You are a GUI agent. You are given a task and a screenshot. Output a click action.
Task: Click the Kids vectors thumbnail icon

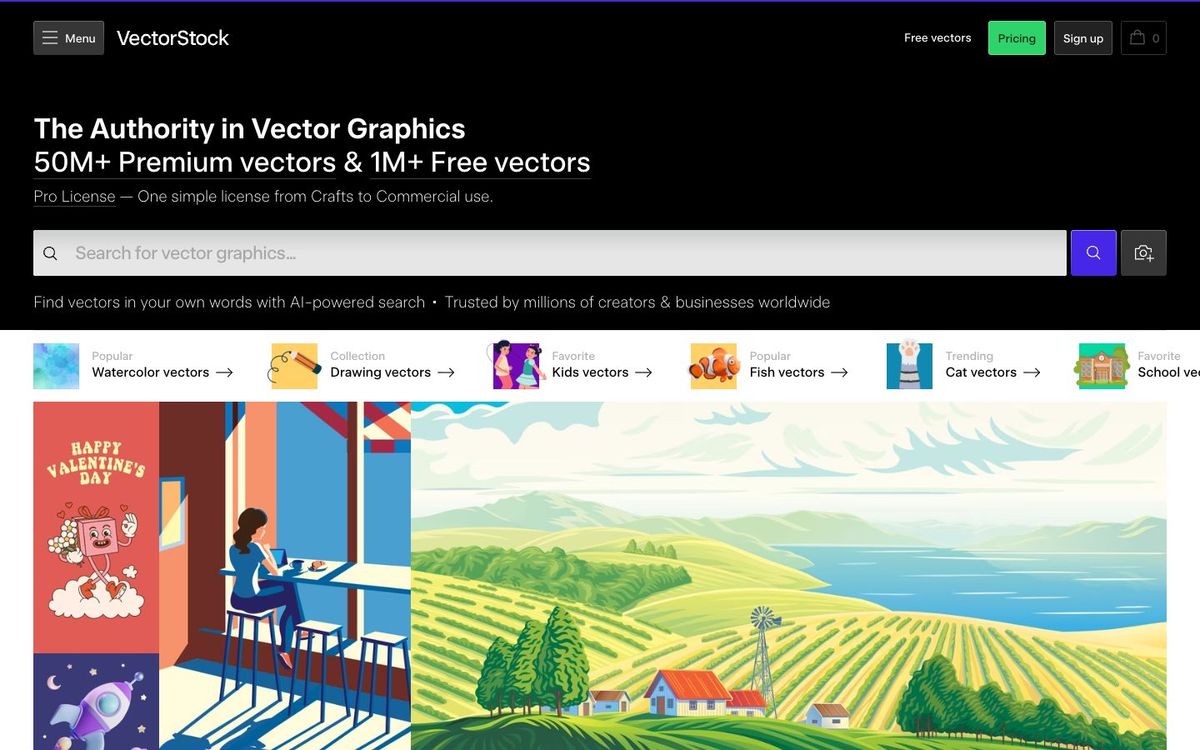515,366
